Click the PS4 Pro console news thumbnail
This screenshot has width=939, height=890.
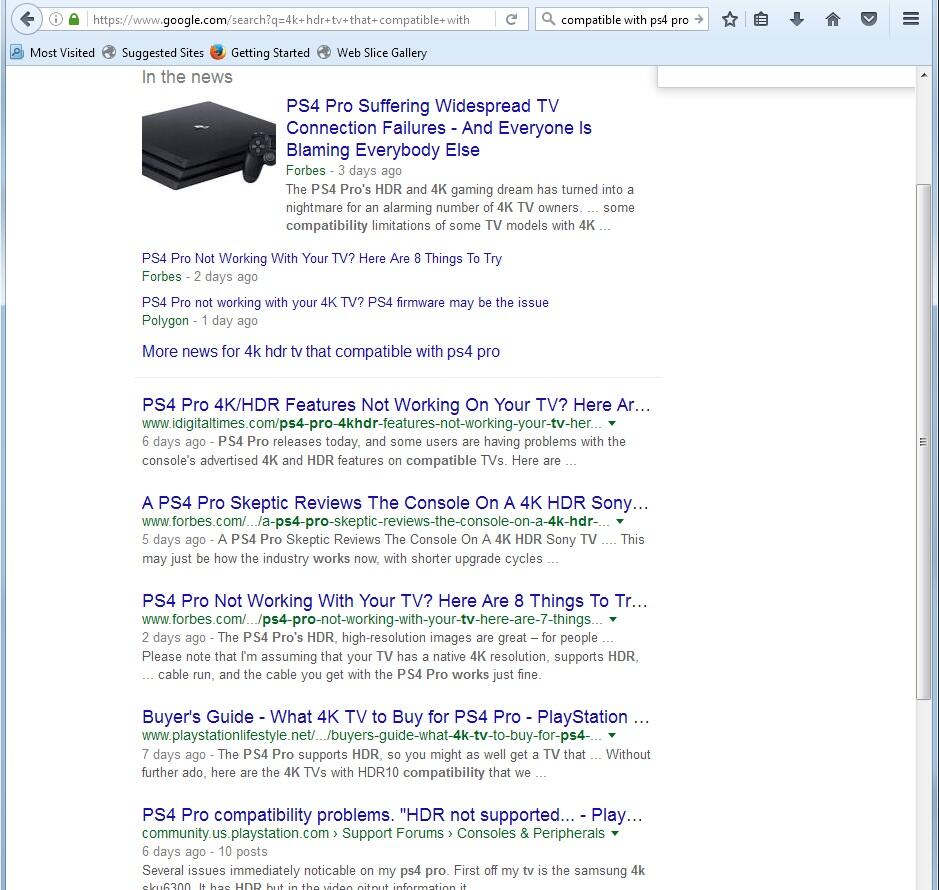tap(208, 142)
